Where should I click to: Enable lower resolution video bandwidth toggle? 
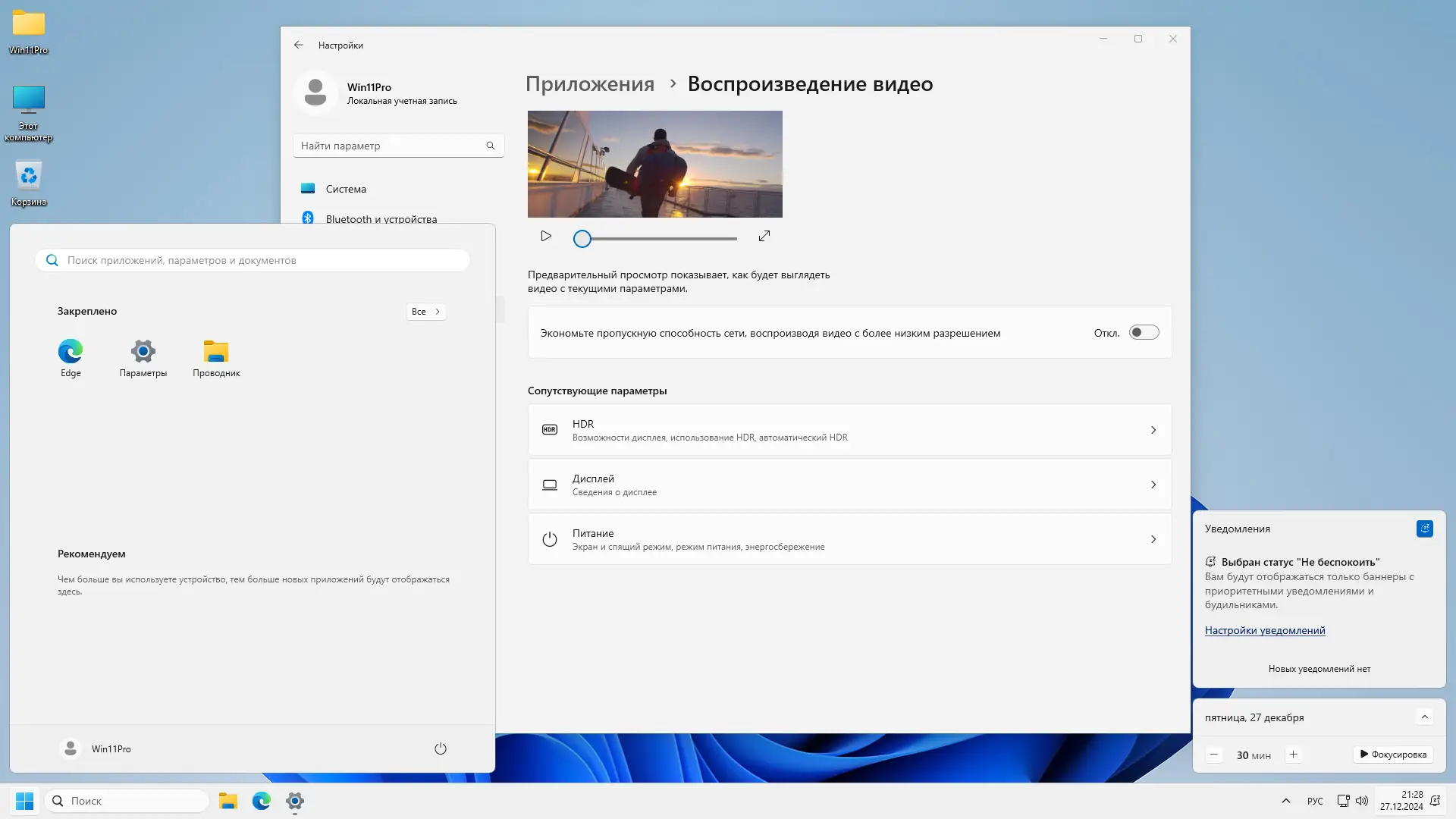point(1144,333)
